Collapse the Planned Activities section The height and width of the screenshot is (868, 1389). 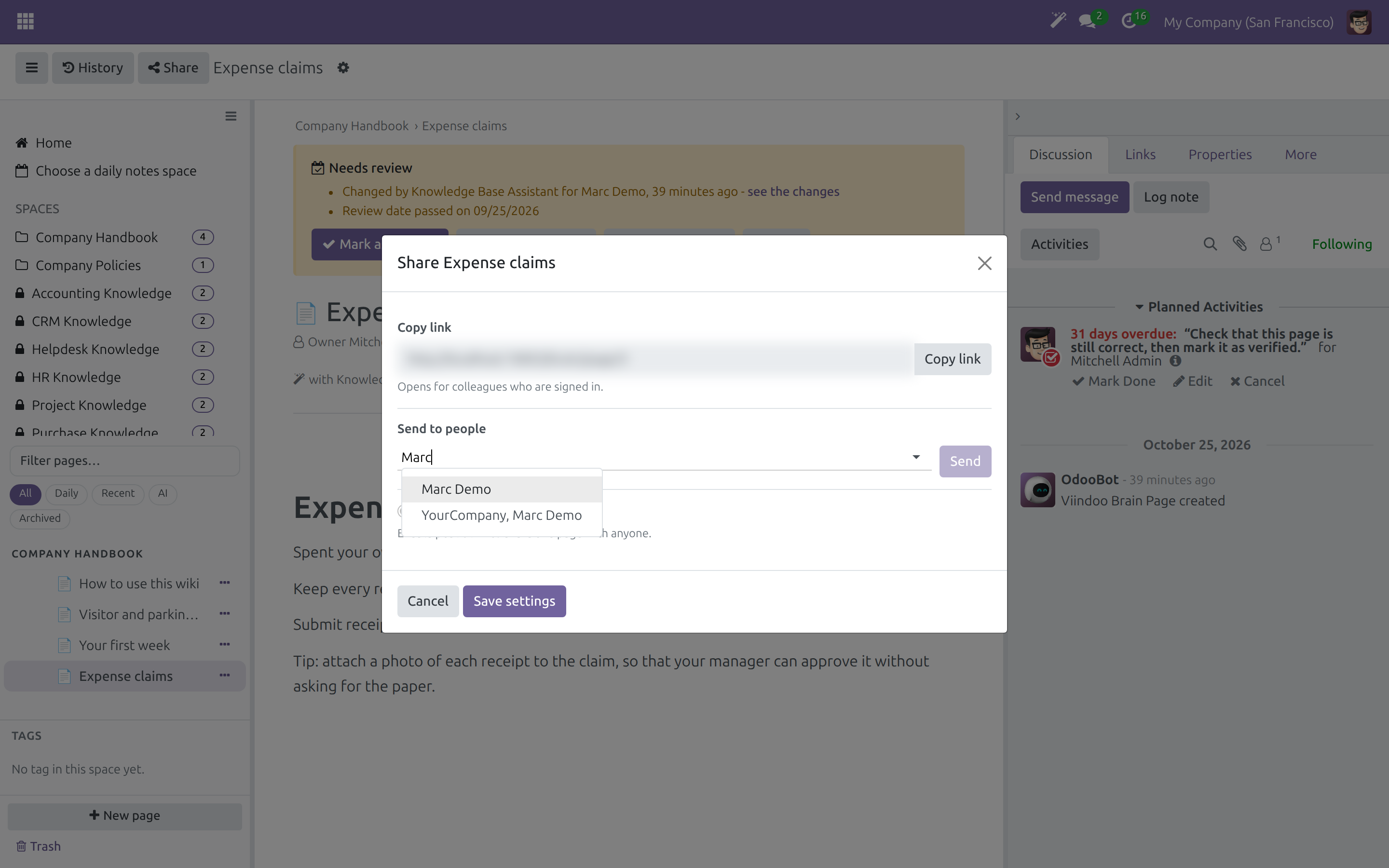(x=1198, y=307)
